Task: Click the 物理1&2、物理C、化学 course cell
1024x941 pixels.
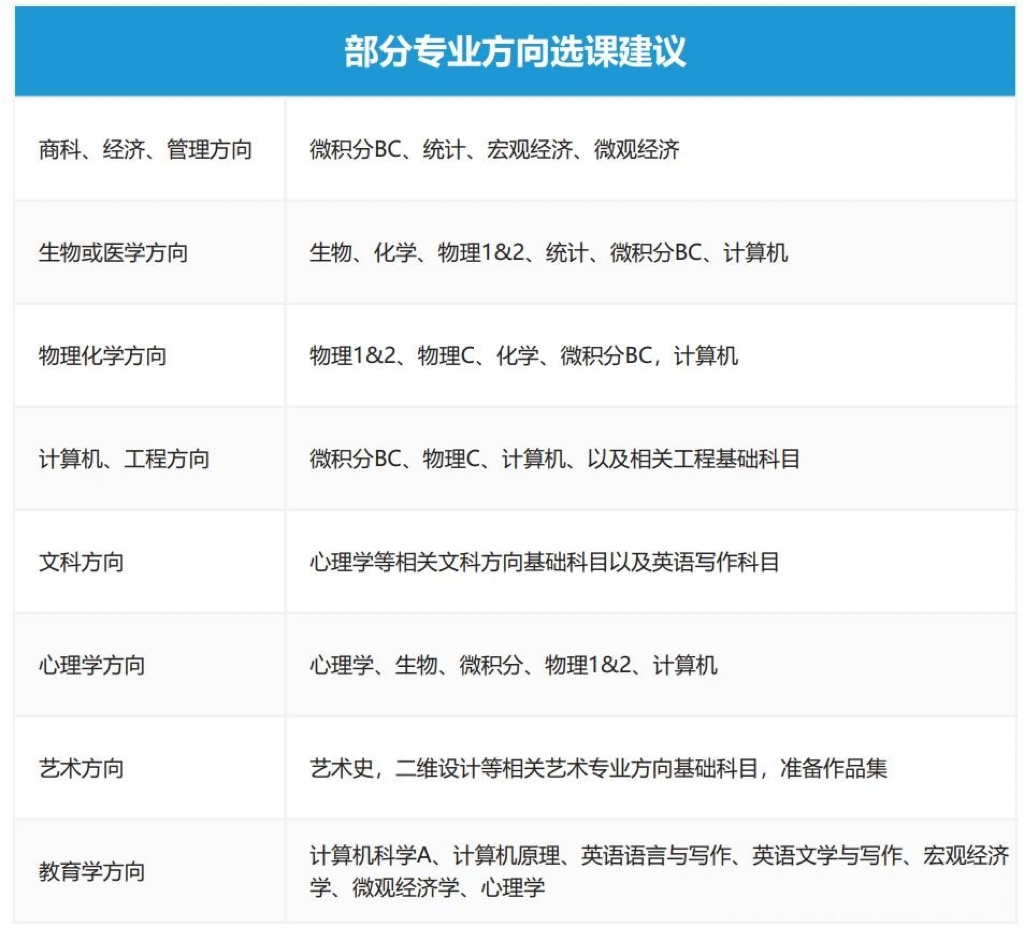Action: click(x=650, y=356)
